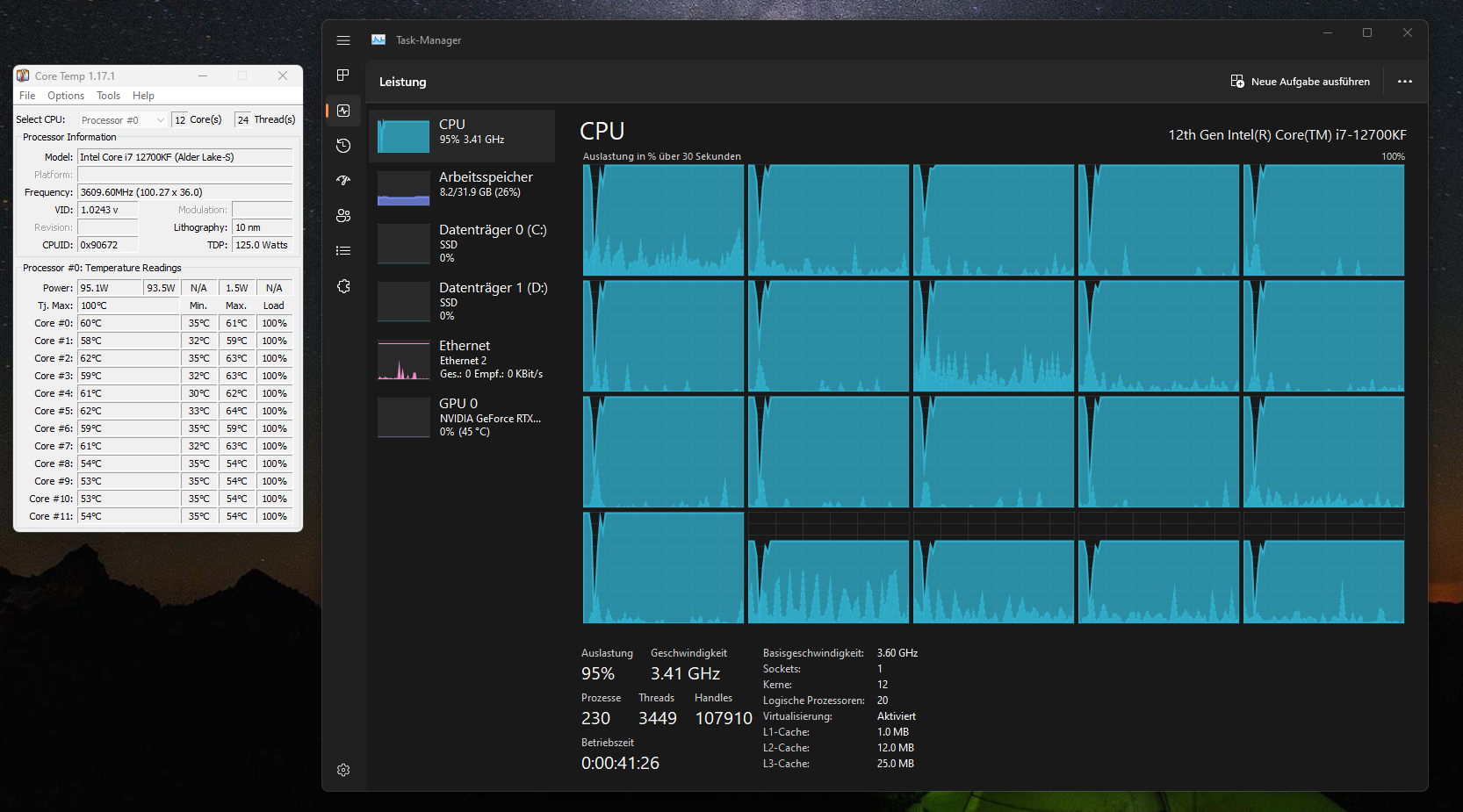Click the Geschwindigkeit value 3.41 GHz below graphs
Image resolution: width=1463 pixels, height=812 pixels.
click(685, 674)
